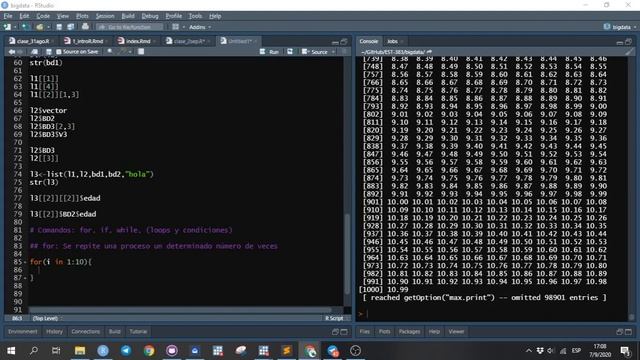Open the Addins dropdown
Image resolution: width=640 pixels, height=360 pixels.
200,27
